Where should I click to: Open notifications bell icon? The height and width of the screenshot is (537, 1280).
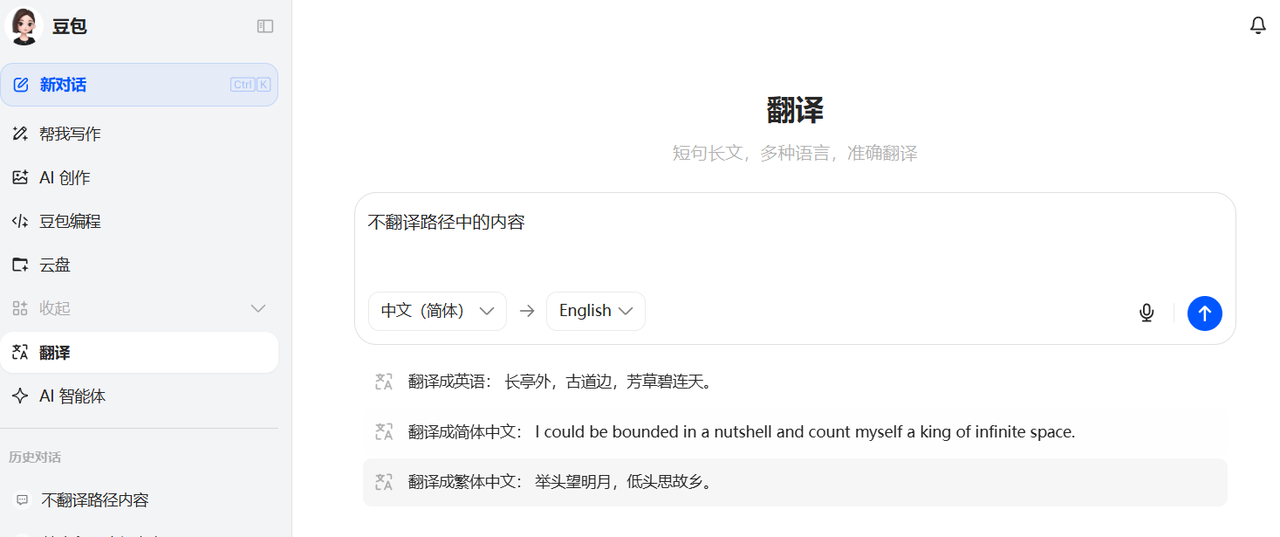click(x=1258, y=25)
